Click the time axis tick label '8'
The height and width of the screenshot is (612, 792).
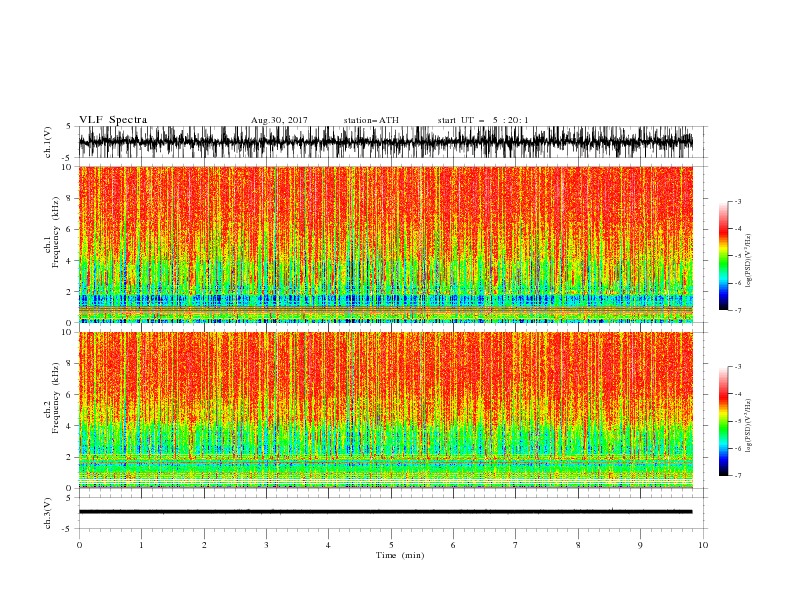pyautogui.click(x=578, y=545)
